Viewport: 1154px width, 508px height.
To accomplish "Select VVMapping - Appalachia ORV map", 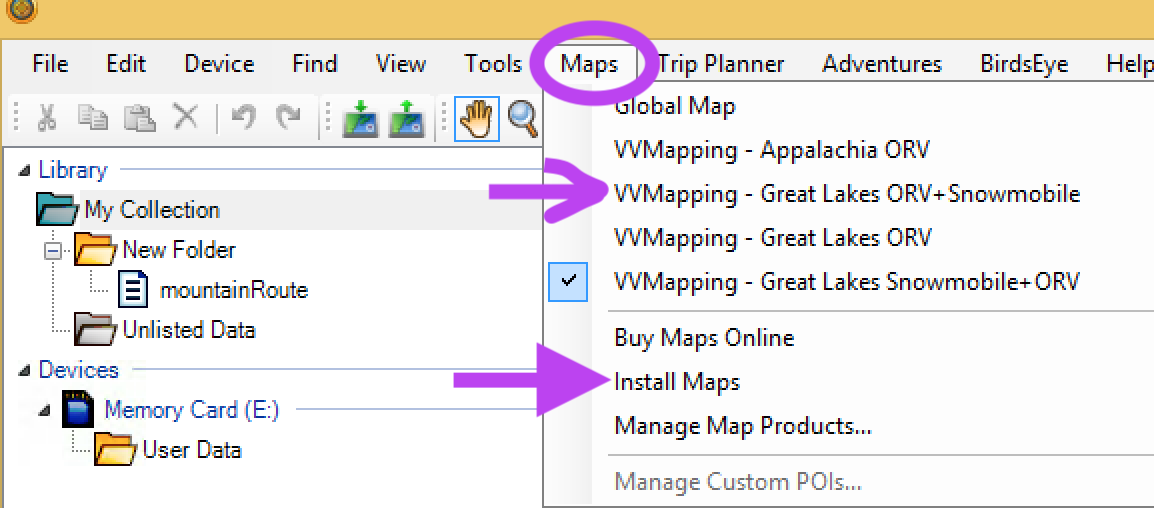I will coord(772,150).
